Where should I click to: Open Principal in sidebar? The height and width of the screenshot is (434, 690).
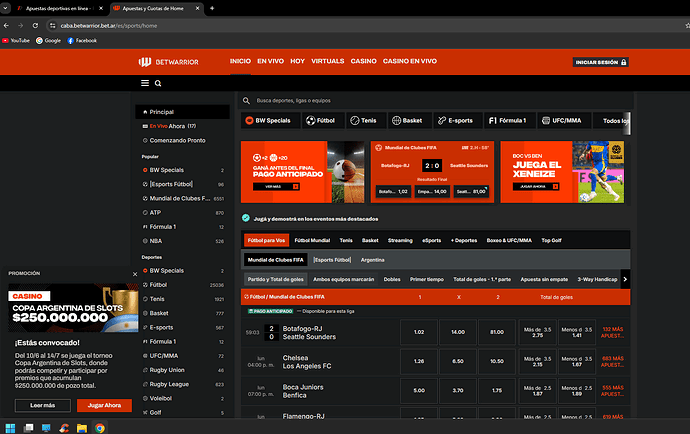[x=182, y=112]
